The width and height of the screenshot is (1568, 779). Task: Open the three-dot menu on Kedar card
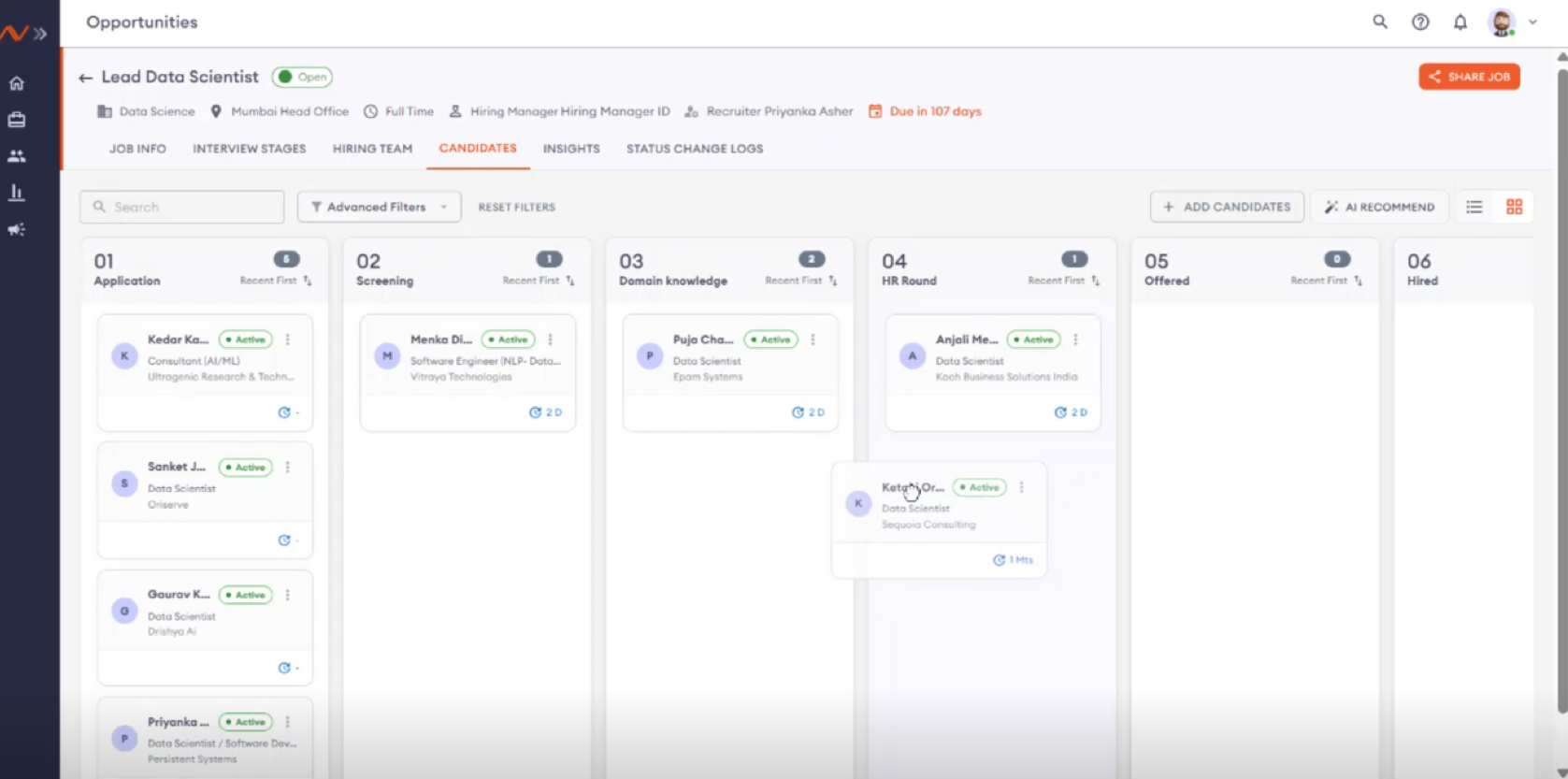click(x=288, y=339)
